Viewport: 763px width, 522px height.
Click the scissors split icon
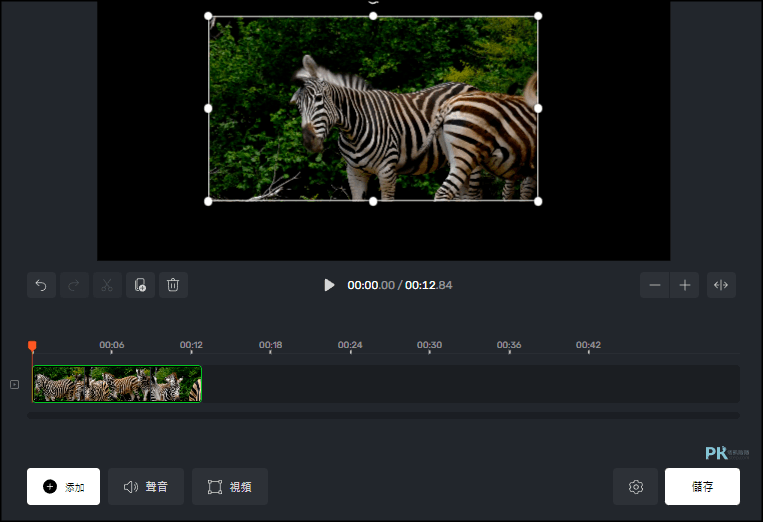[x=107, y=285]
